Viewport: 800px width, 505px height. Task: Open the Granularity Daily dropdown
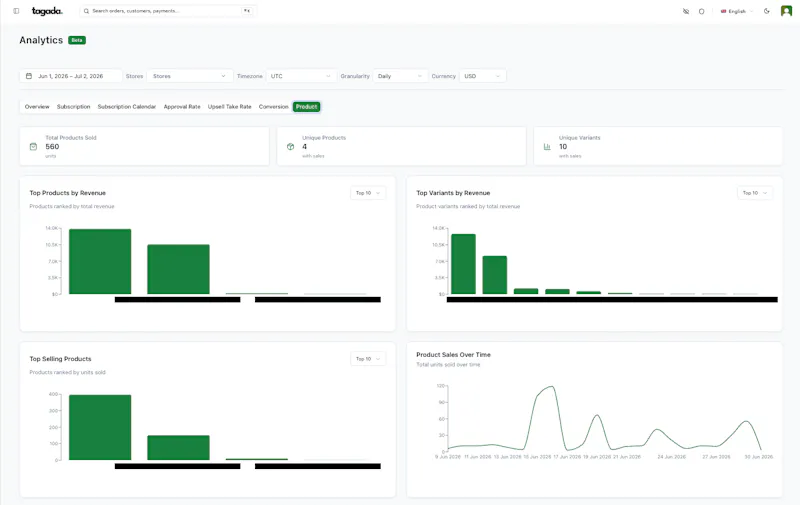(x=401, y=76)
